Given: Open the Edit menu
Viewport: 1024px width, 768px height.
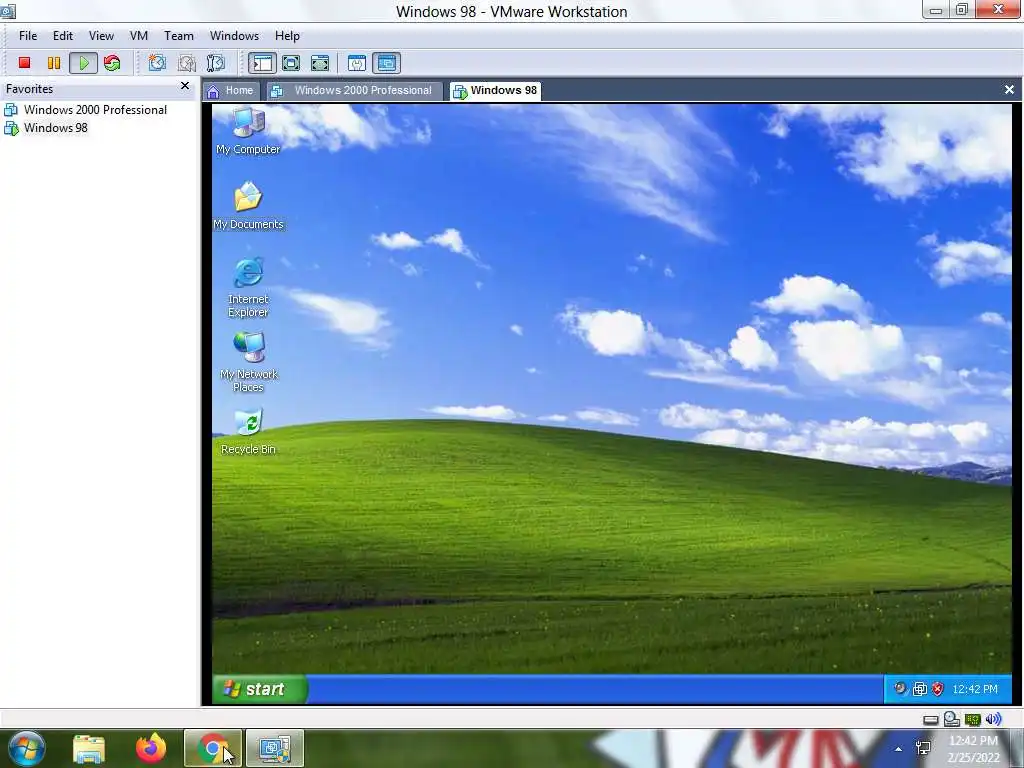Looking at the screenshot, I should (x=63, y=36).
